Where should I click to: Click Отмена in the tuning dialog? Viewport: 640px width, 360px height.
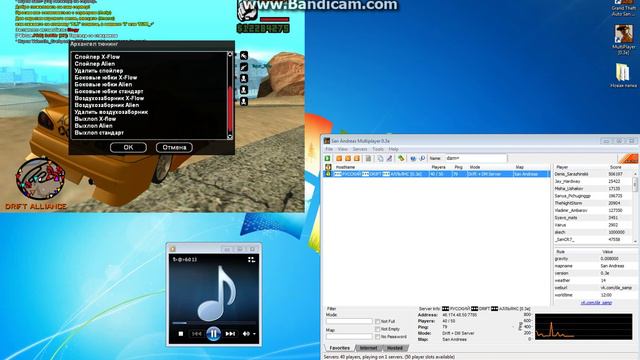coord(174,147)
